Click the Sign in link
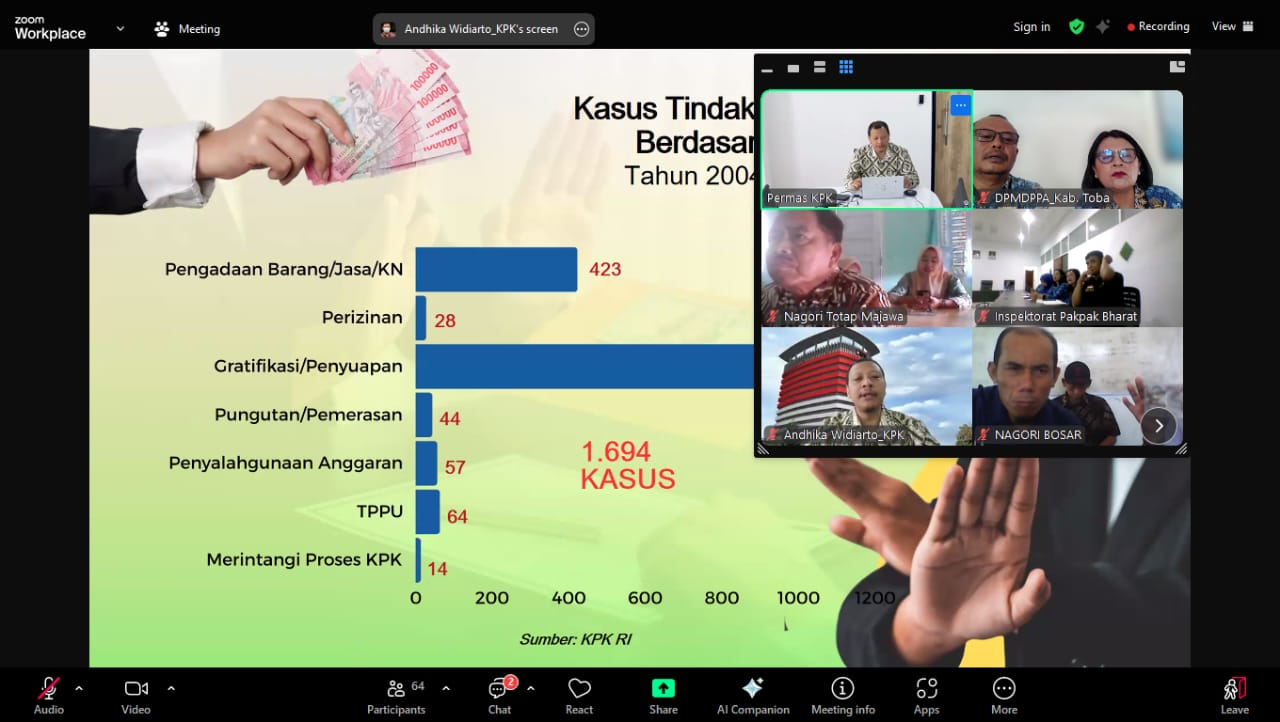This screenshot has height=722, width=1280. click(1031, 27)
